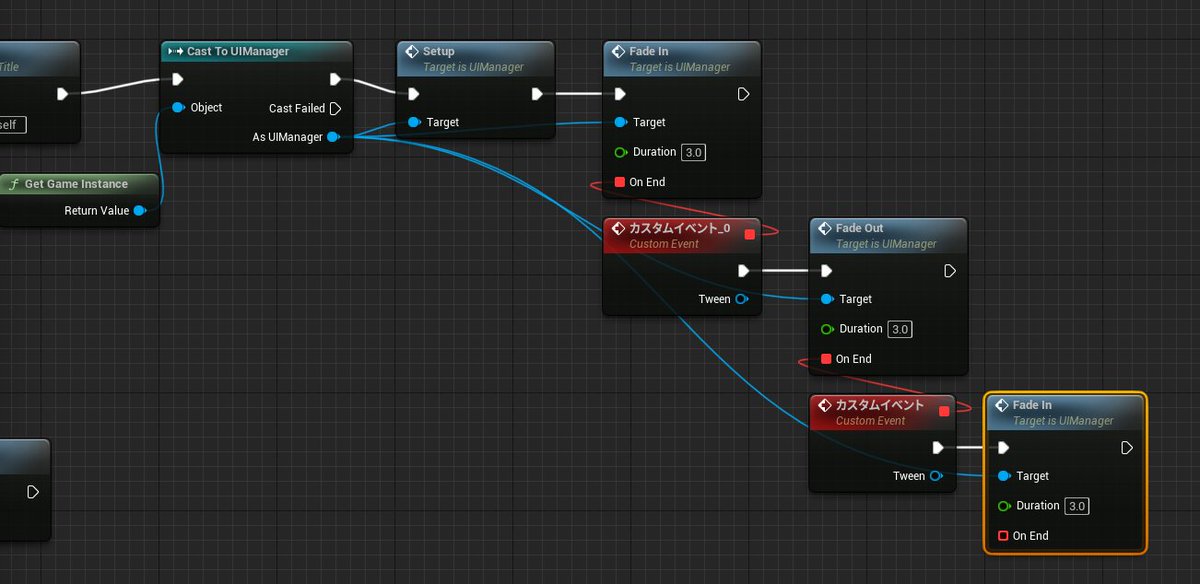Click the Fade Out input exec pin
Viewport: 1200px width, 584px height.
pos(826,271)
